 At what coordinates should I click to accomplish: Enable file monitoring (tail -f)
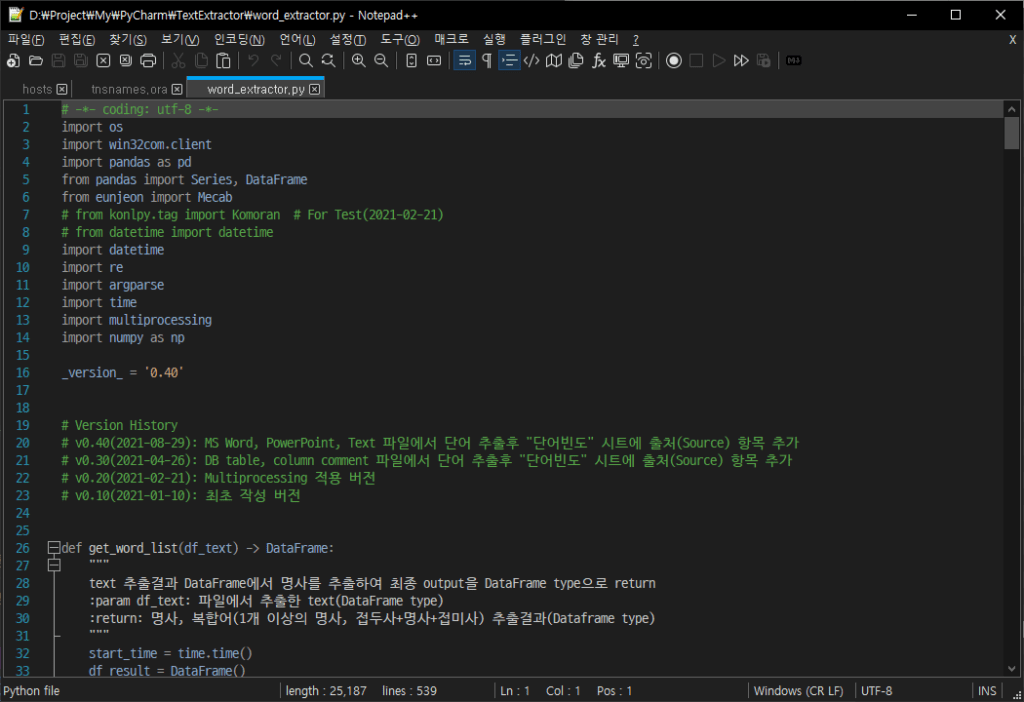pos(642,60)
